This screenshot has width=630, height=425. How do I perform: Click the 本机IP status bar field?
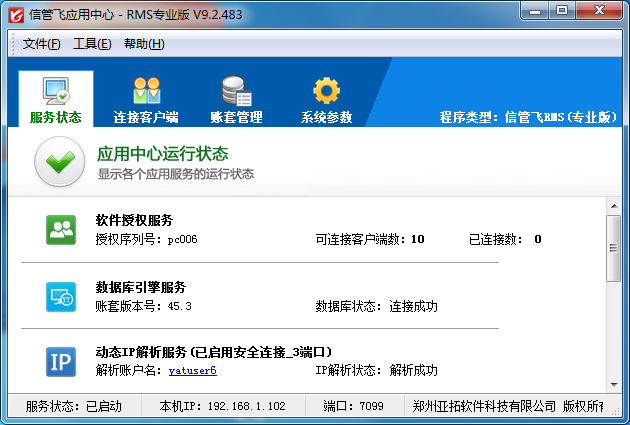[x=222, y=407]
